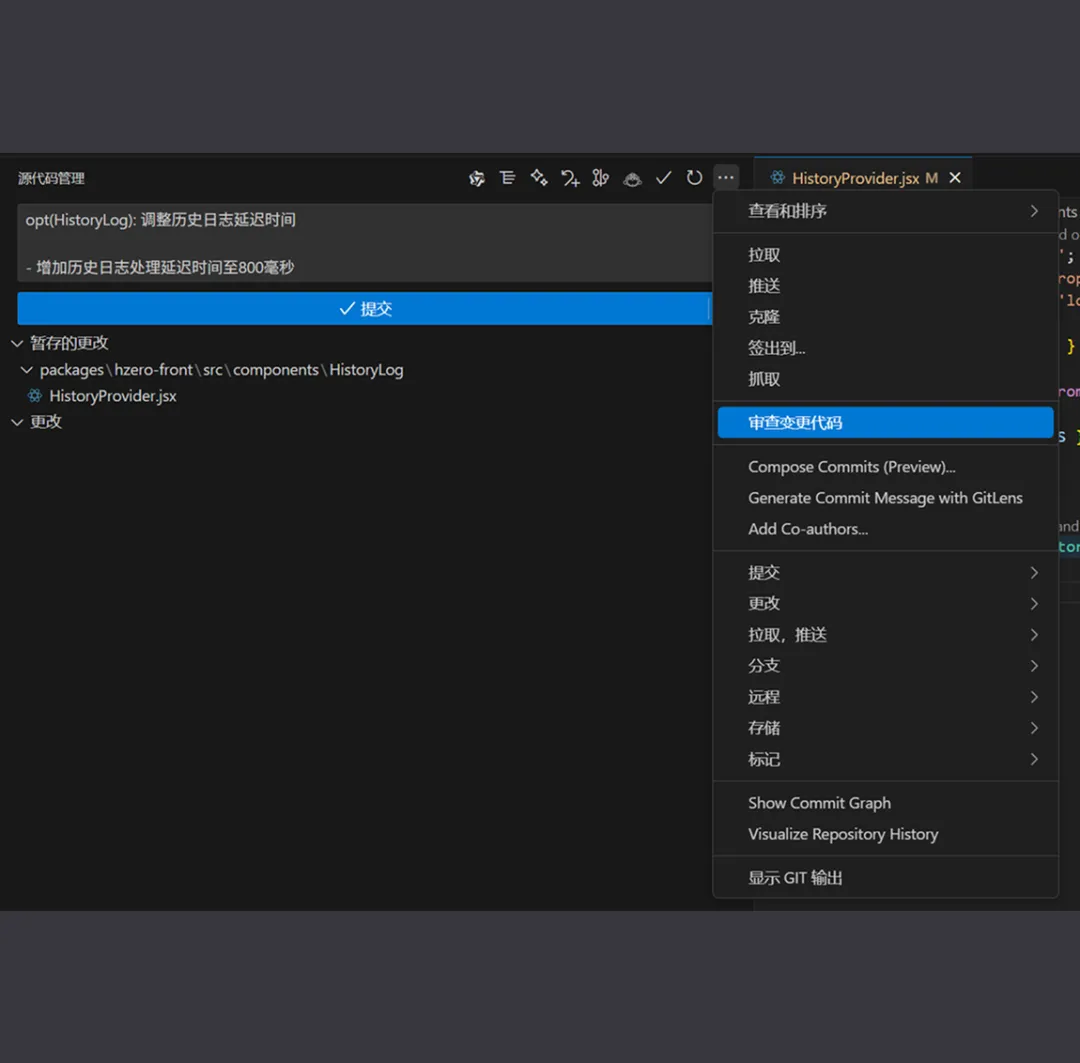Expand the 拉取, 推送 submenu
The width and height of the screenshot is (1080, 1063).
click(x=886, y=634)
